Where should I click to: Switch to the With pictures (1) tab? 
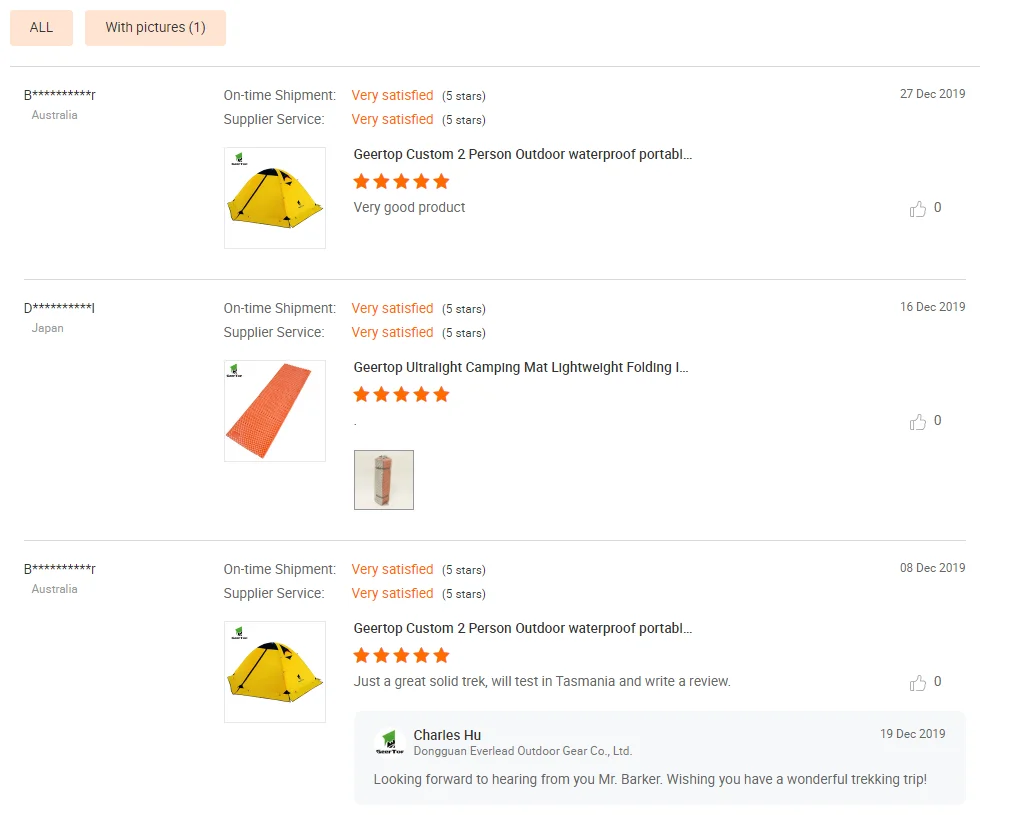(x=155, y=28)
